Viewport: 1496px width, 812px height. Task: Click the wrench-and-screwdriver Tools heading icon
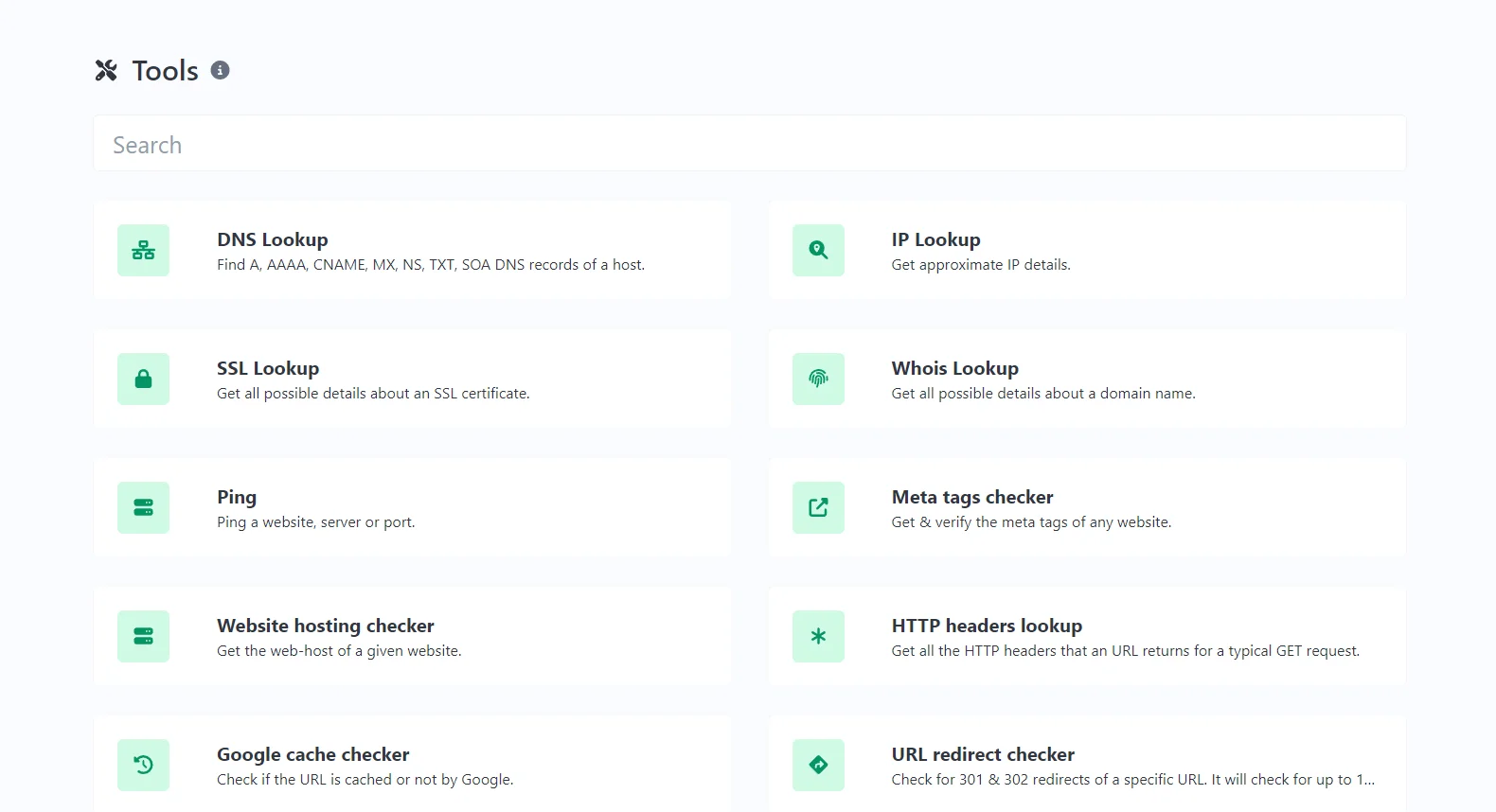[106, 70]
